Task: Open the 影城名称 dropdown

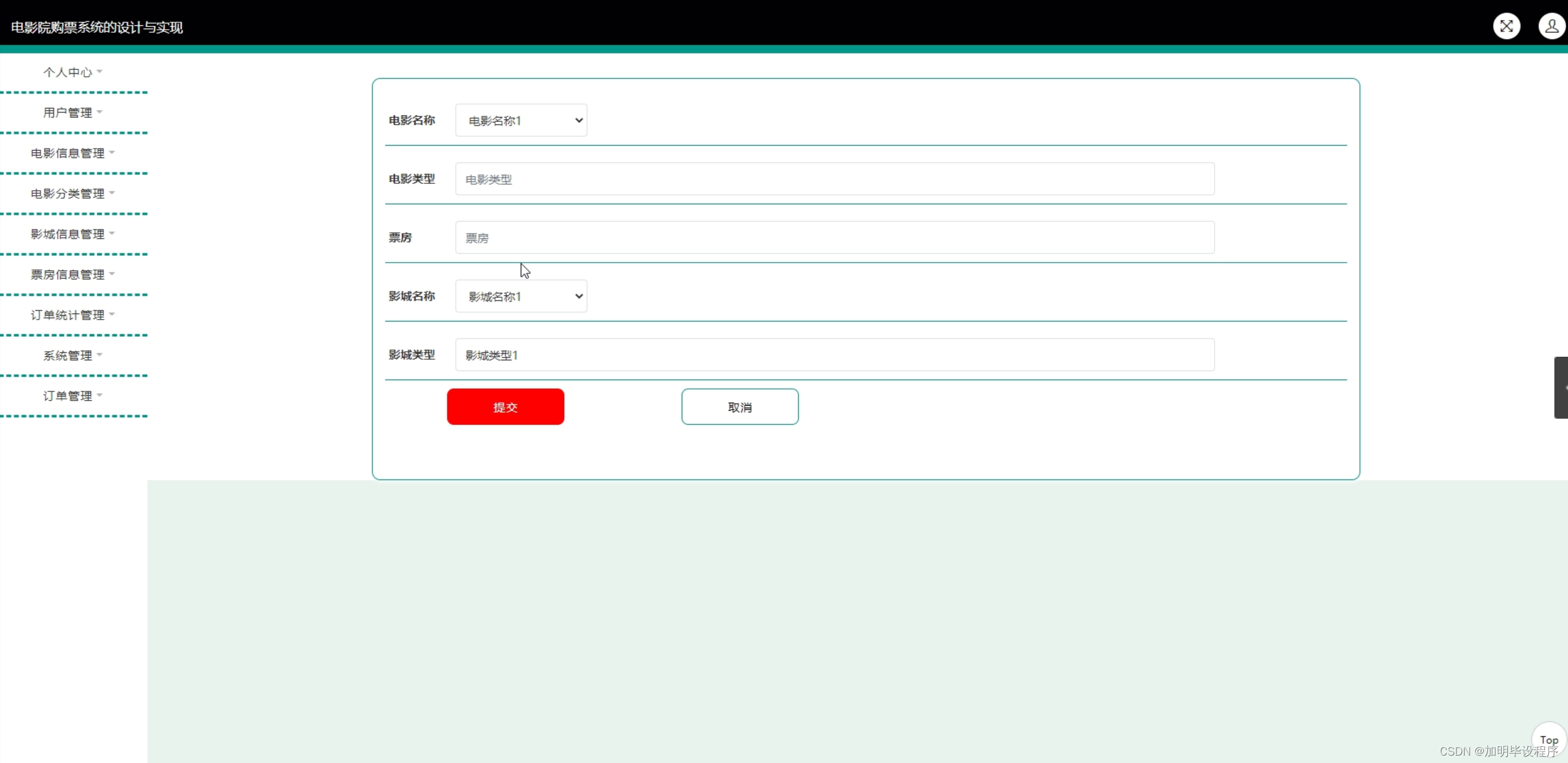Action: click(521, 296)
